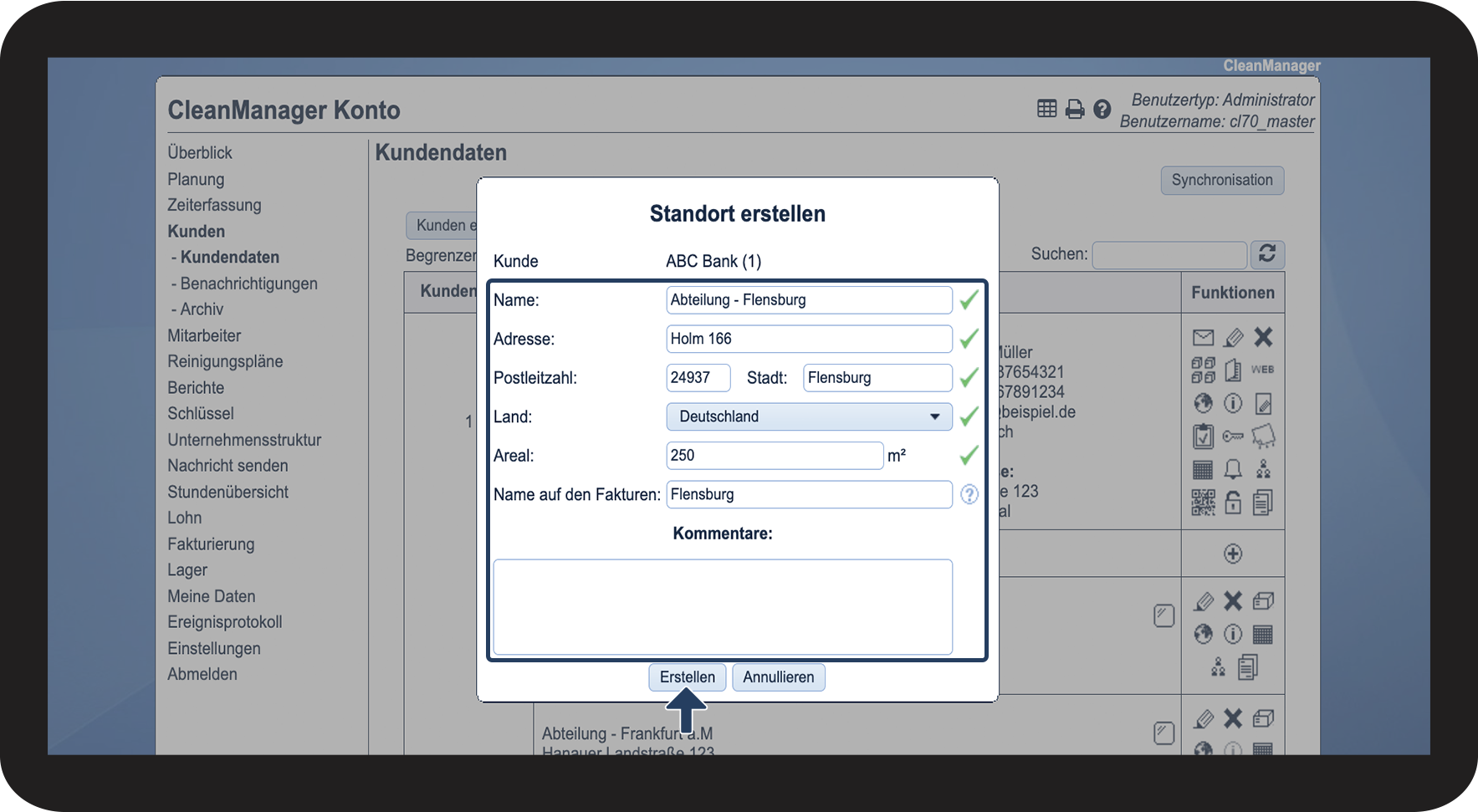This screenshot has height=812, width=1478.
Task: Click into the Kommentare text area
Action: tap(723, 606)
